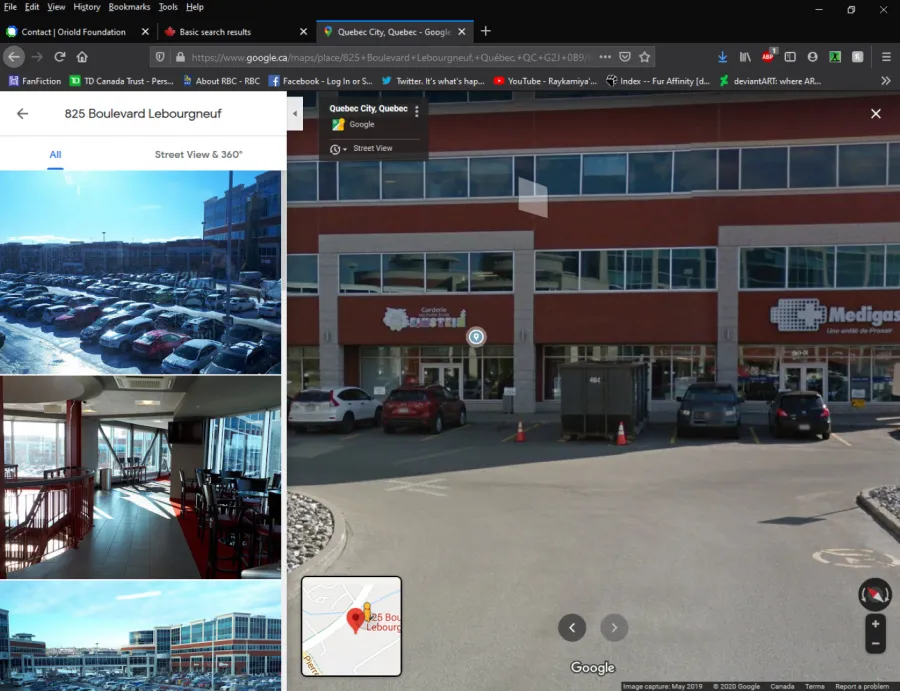
Task: Save page to Pocket icon
Action: (625, 57)
